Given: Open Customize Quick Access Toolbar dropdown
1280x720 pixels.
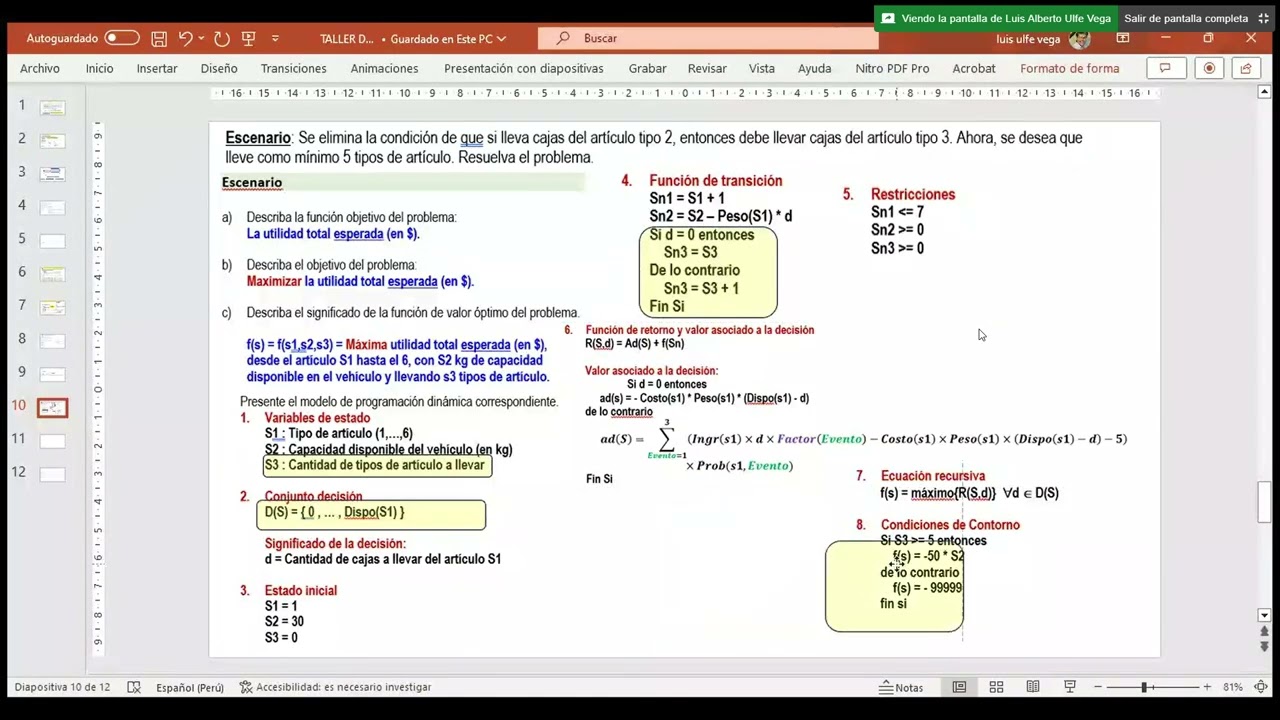Looking at the screenshot, I should tap(276, 39).
